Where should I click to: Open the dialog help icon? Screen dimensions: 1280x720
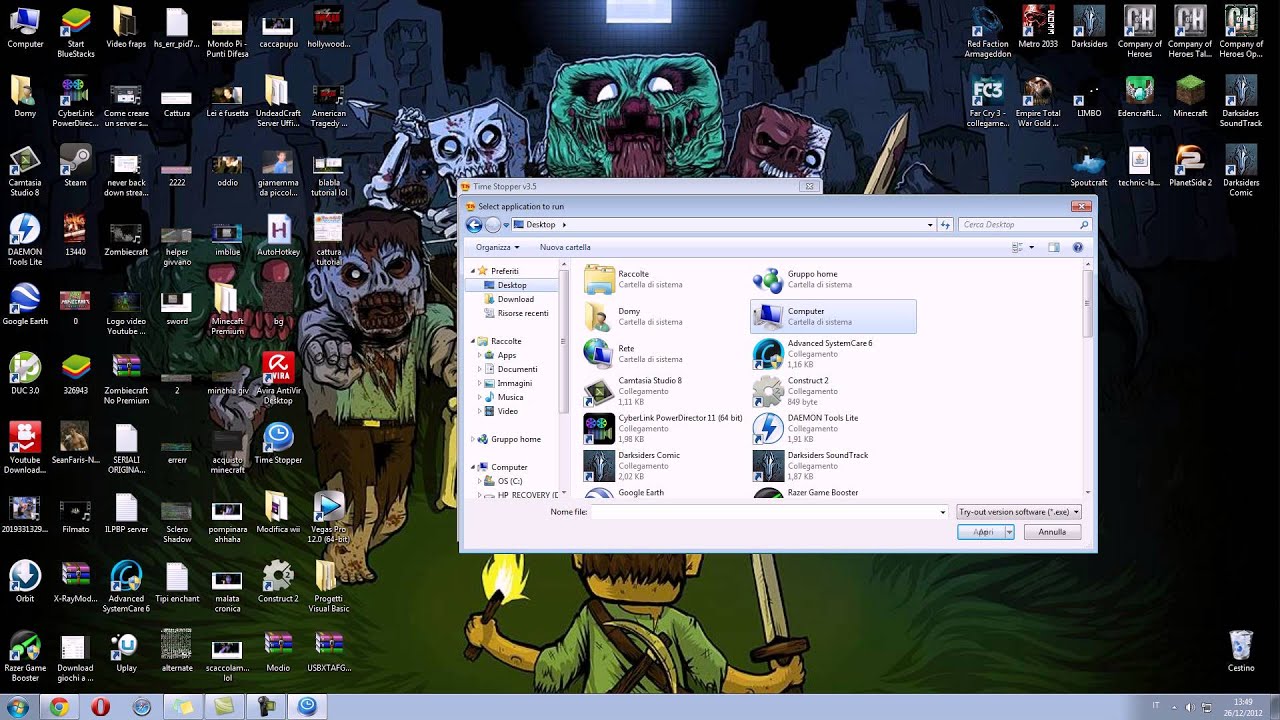pos(1077,247)
